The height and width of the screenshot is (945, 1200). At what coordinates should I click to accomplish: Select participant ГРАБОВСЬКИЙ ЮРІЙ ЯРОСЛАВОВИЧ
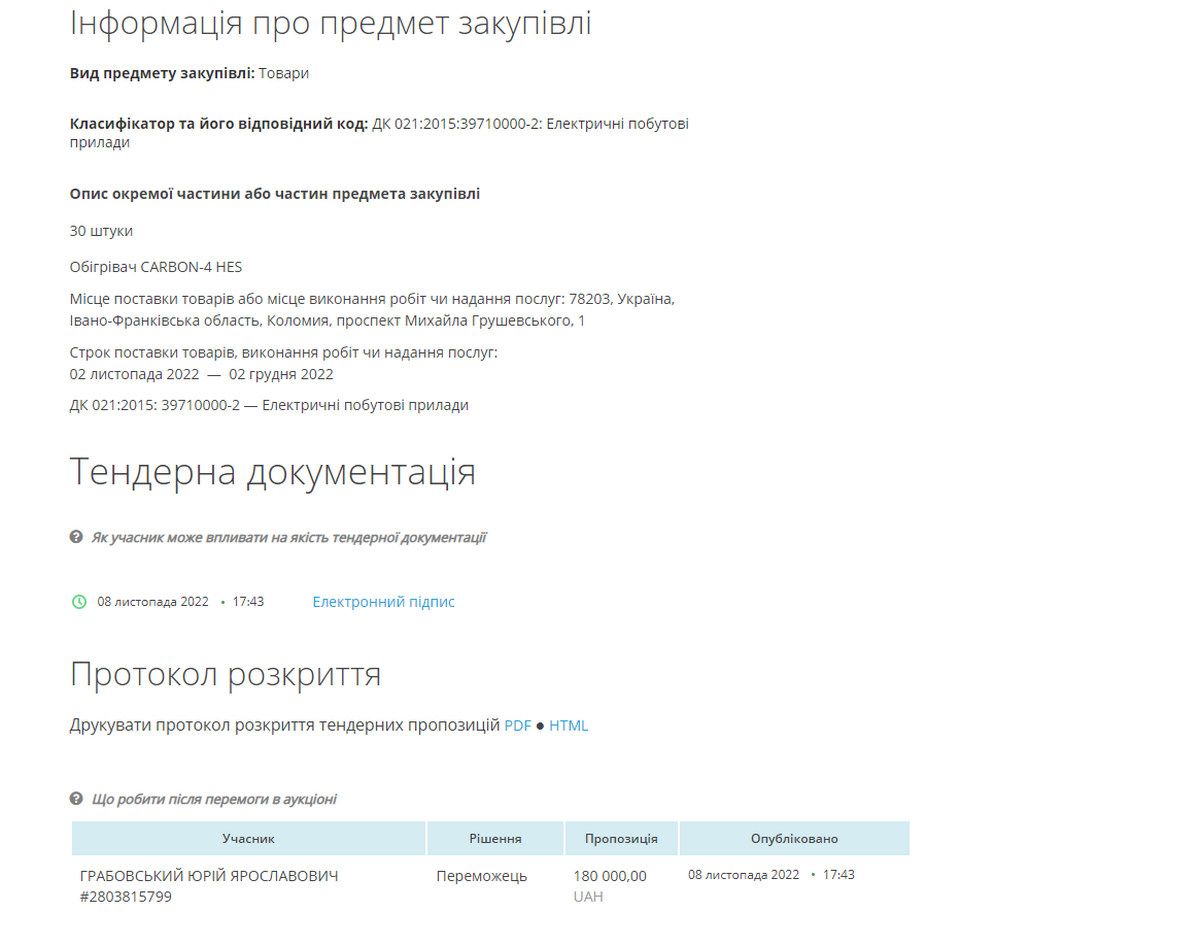[x=209, y=876]
